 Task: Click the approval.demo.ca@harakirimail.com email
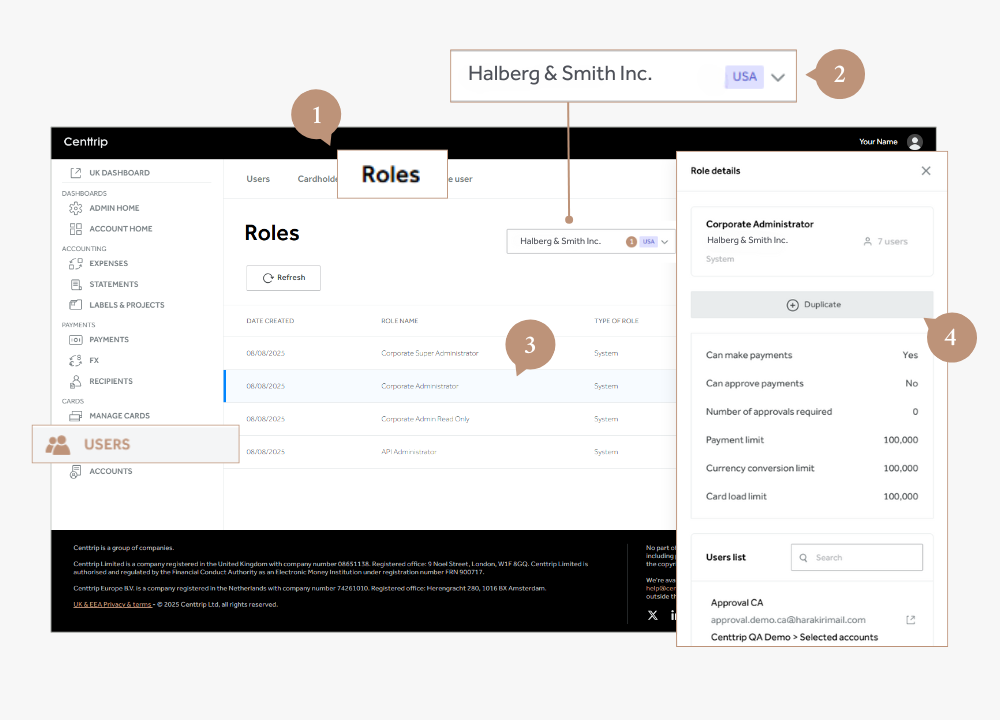pos(788,620)
